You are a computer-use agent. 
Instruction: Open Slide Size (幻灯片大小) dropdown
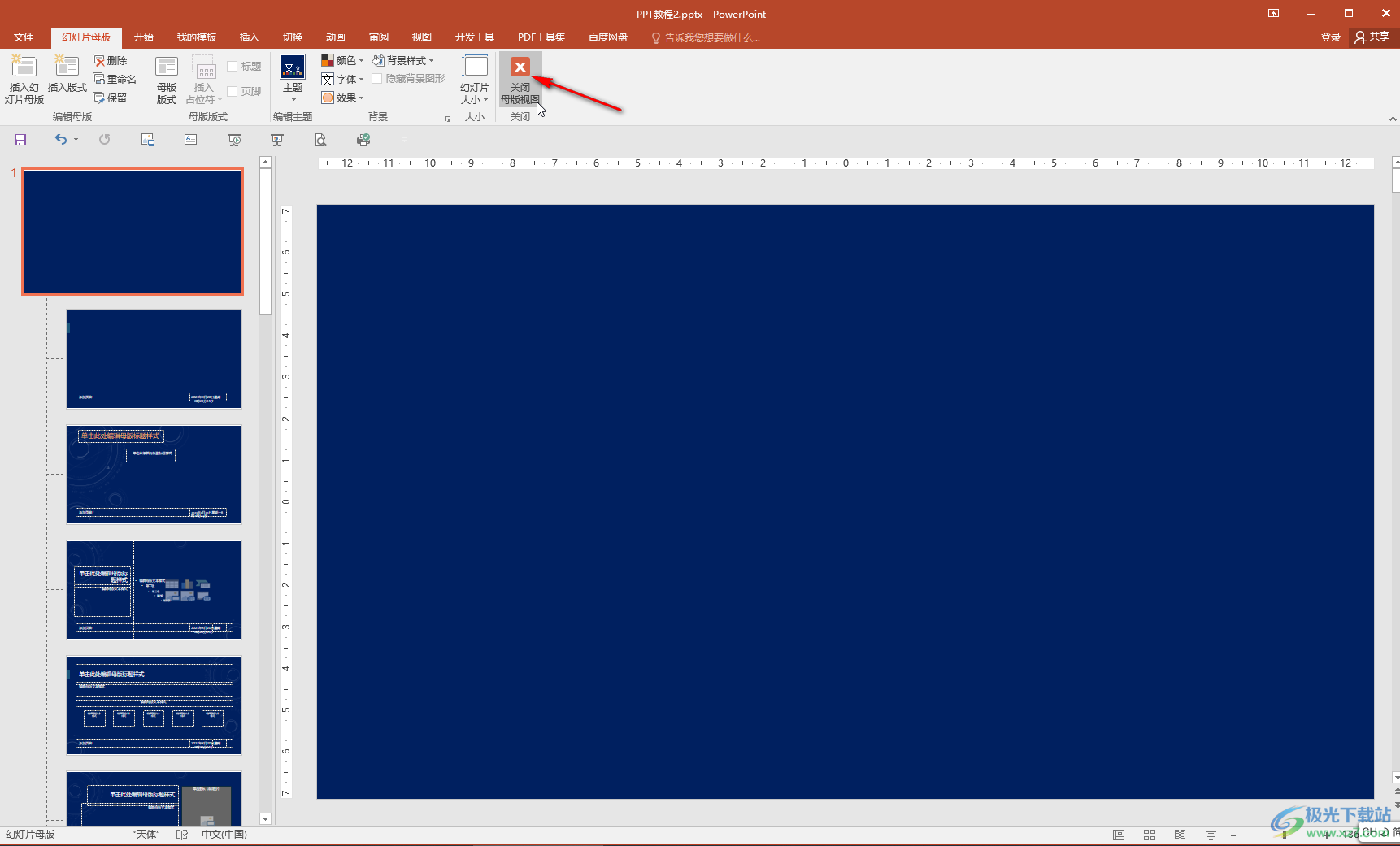coord(475,80)
